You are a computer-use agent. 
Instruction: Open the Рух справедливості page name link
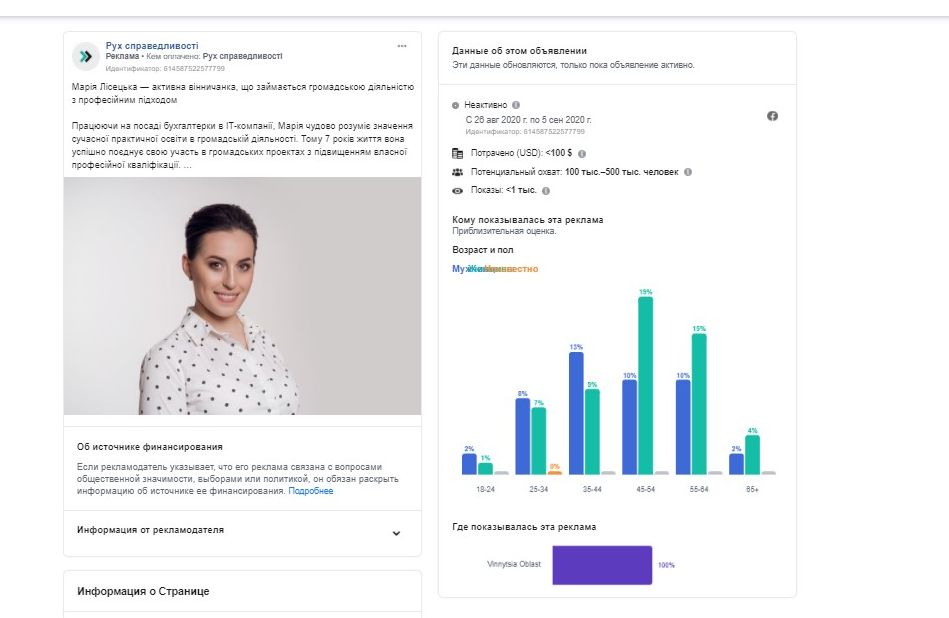[x=152, y=45]
